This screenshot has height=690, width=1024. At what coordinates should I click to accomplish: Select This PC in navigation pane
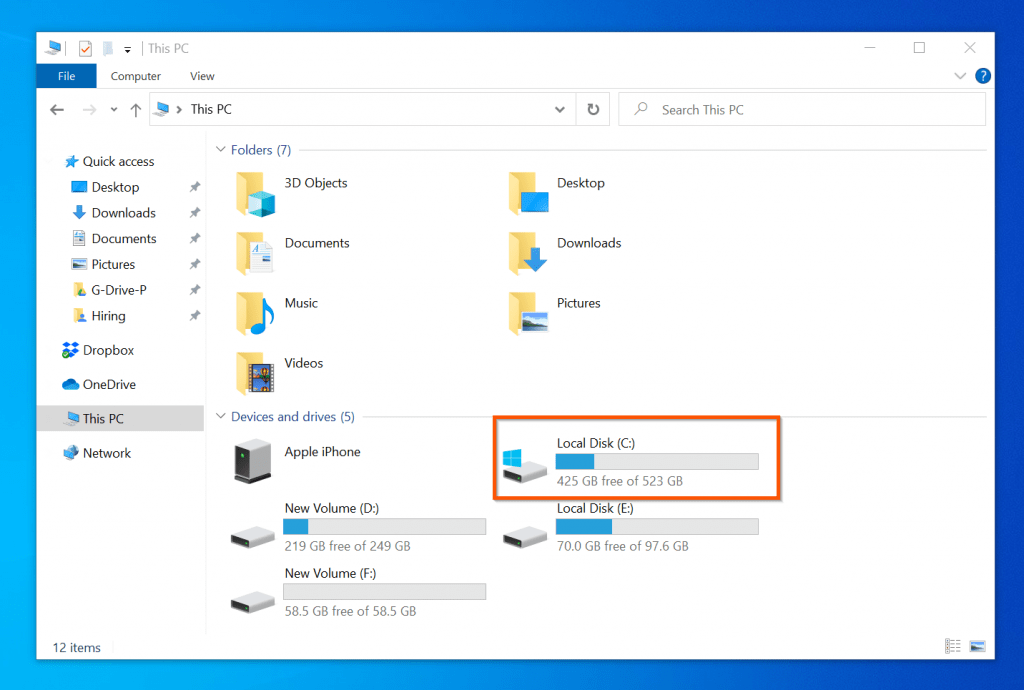pyautogui.click(x=120, y=418)
